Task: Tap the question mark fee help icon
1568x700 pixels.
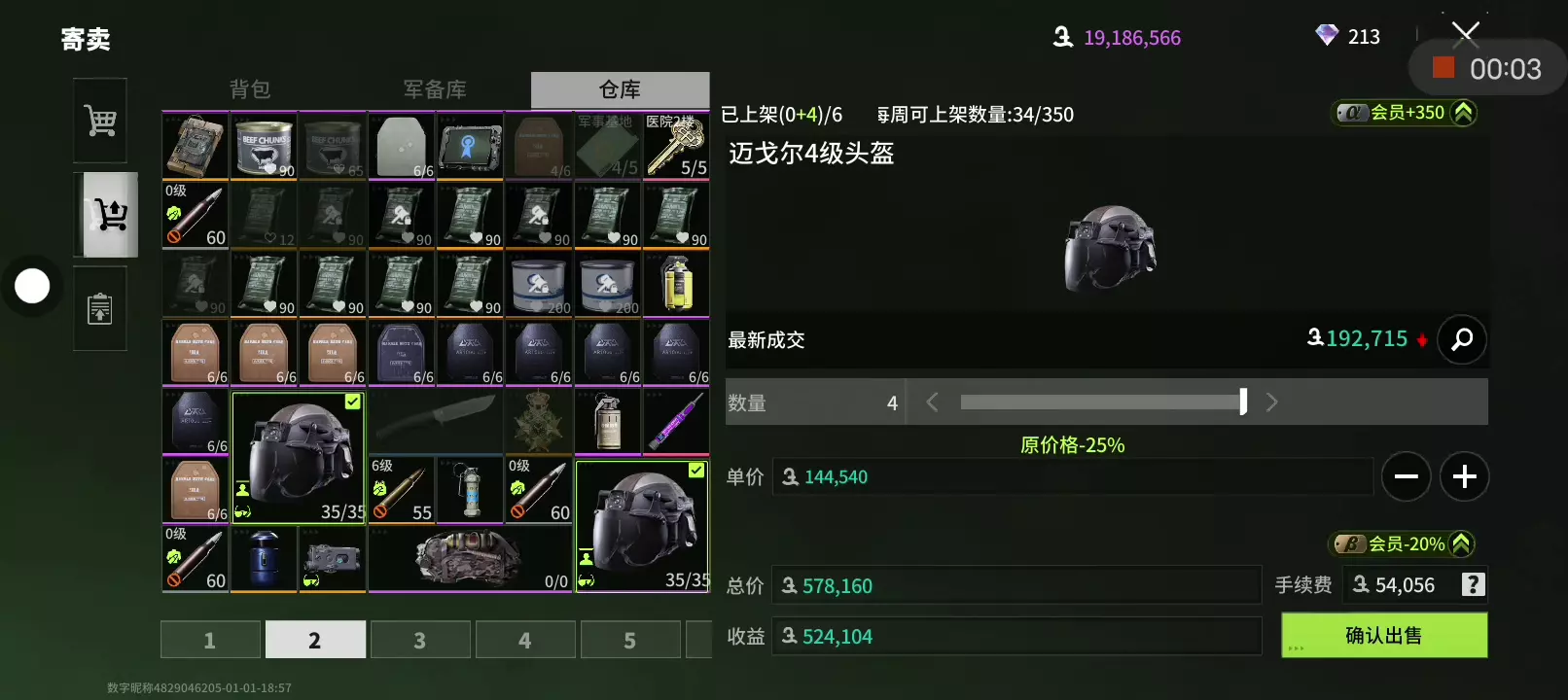Action: [x=1473, y=584]
